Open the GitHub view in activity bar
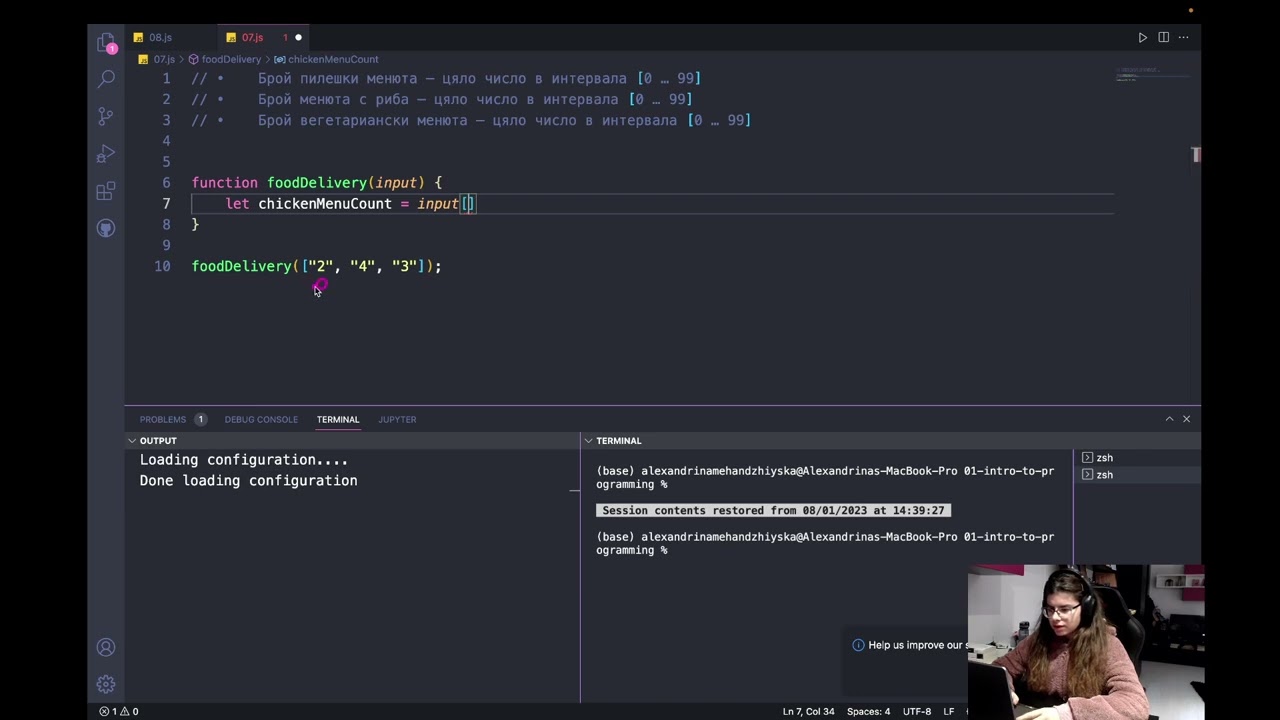 (x=106, y=228)
